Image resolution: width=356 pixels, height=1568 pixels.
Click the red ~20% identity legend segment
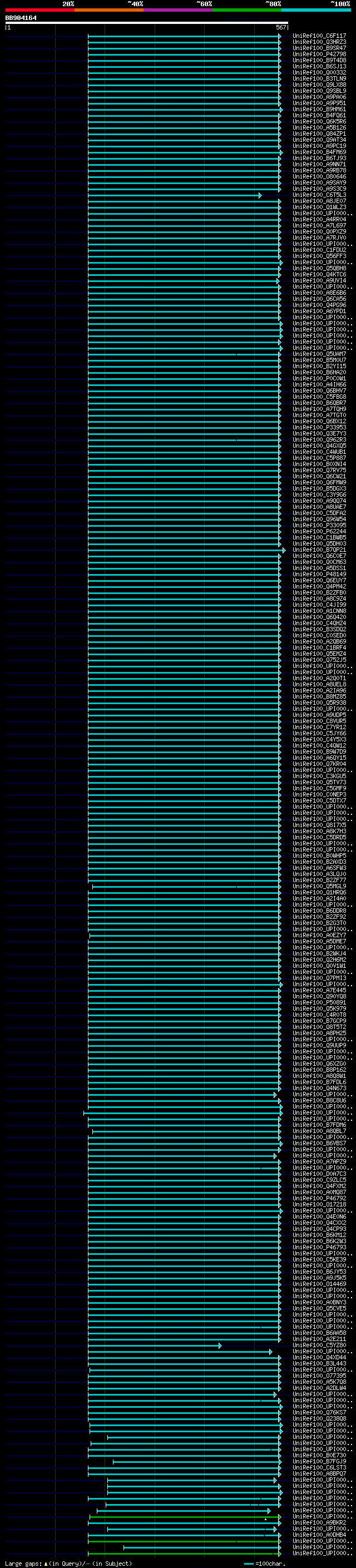pyautogui.click(x=39, y=10)
